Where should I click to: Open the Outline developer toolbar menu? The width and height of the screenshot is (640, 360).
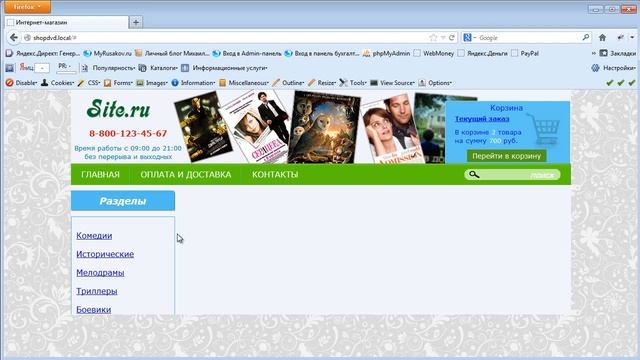[288, 83]
